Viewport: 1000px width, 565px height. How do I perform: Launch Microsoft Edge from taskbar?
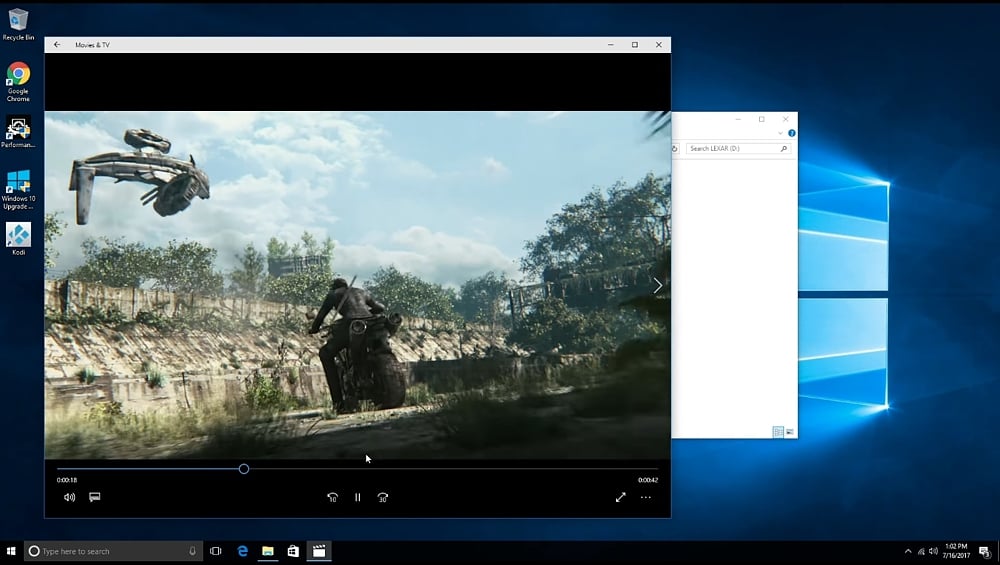(242, 551)
